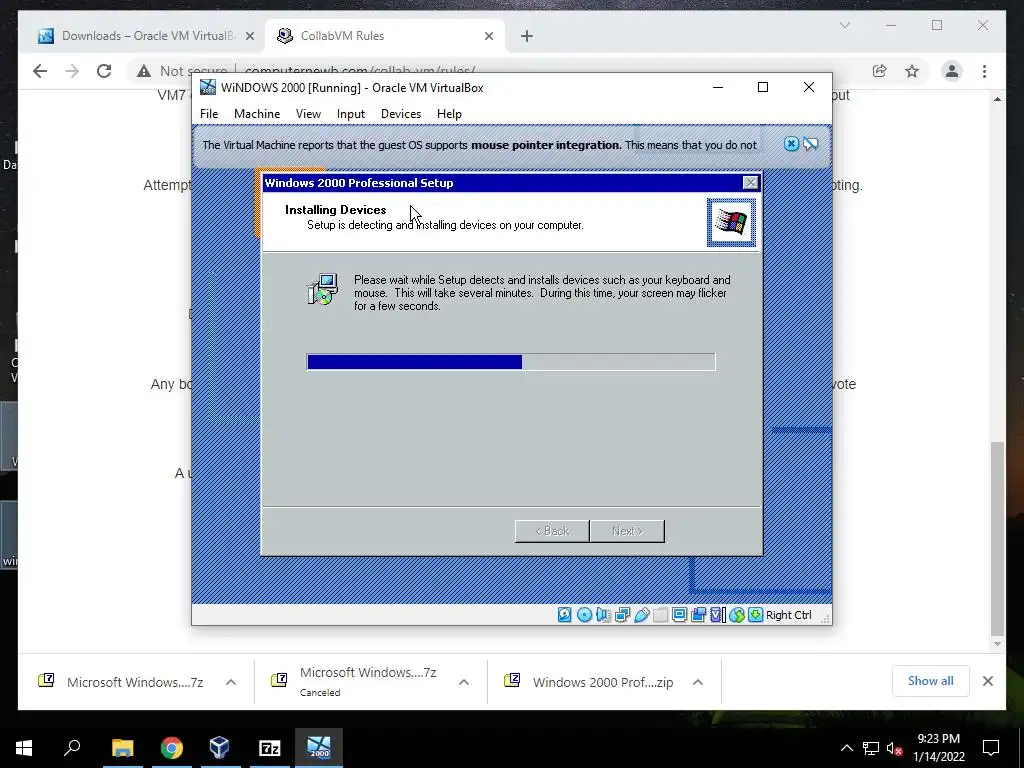Click the recording status icon
The image size is (1024, 768).
pyautogui.click(x=698, y=615)
